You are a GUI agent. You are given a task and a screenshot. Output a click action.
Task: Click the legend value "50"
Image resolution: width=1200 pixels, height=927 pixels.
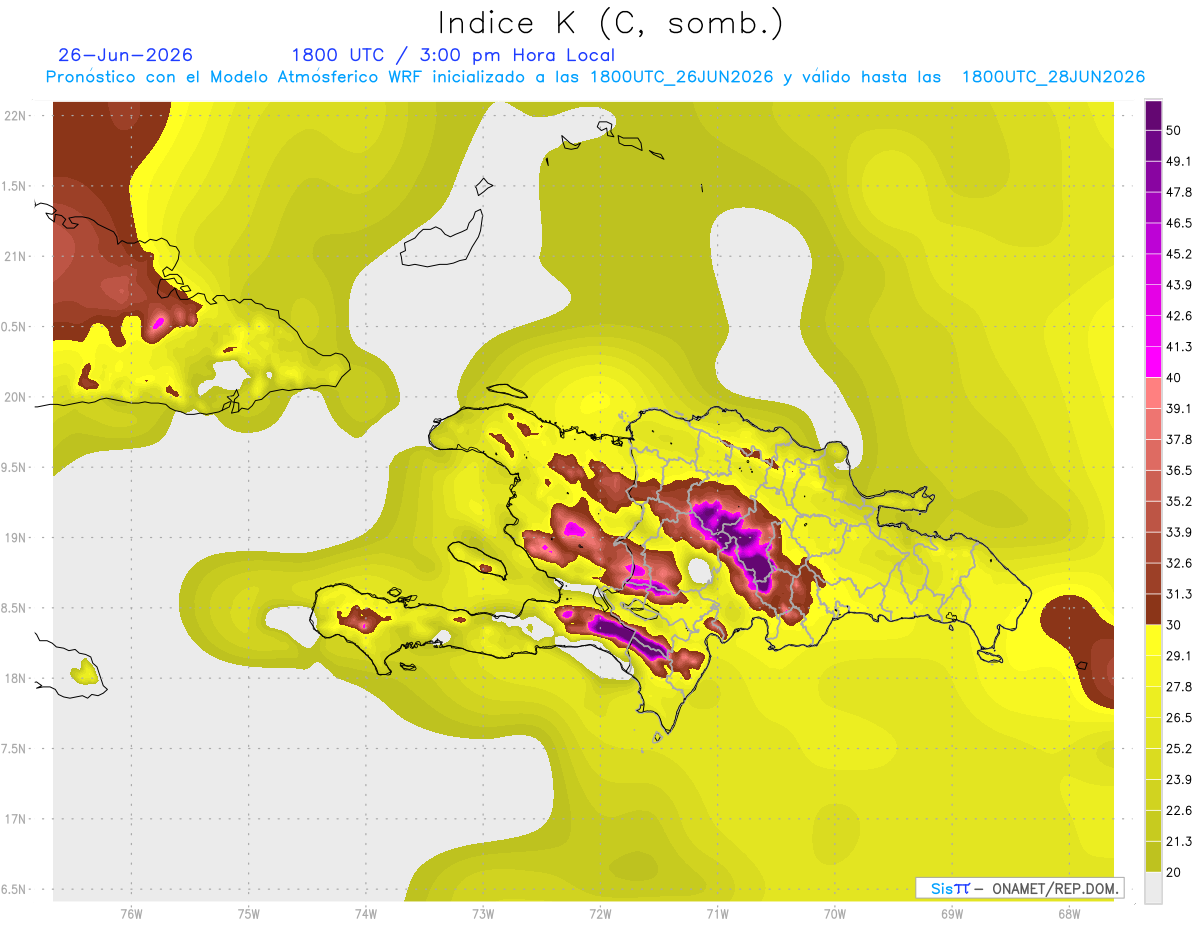pos(1174,130)
